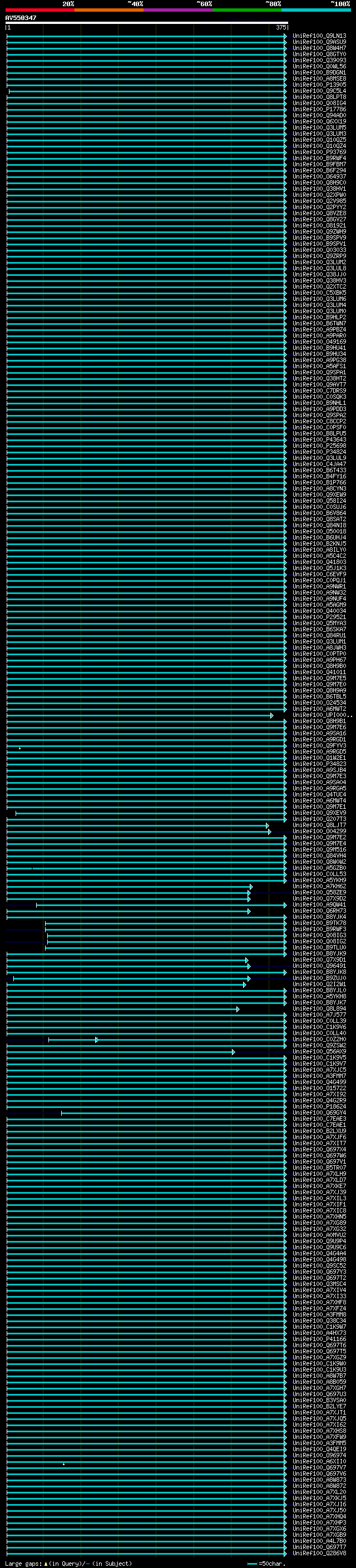The image size is (356, 1568).
Task: Select the UniRef100_A7KH62 label
Action: click(x=319, y=887)
